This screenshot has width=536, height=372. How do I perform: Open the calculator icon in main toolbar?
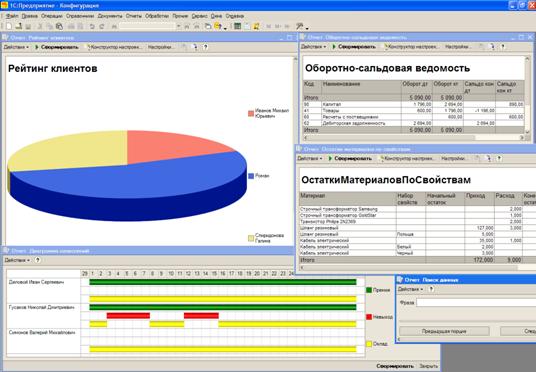tap(237, 26)
